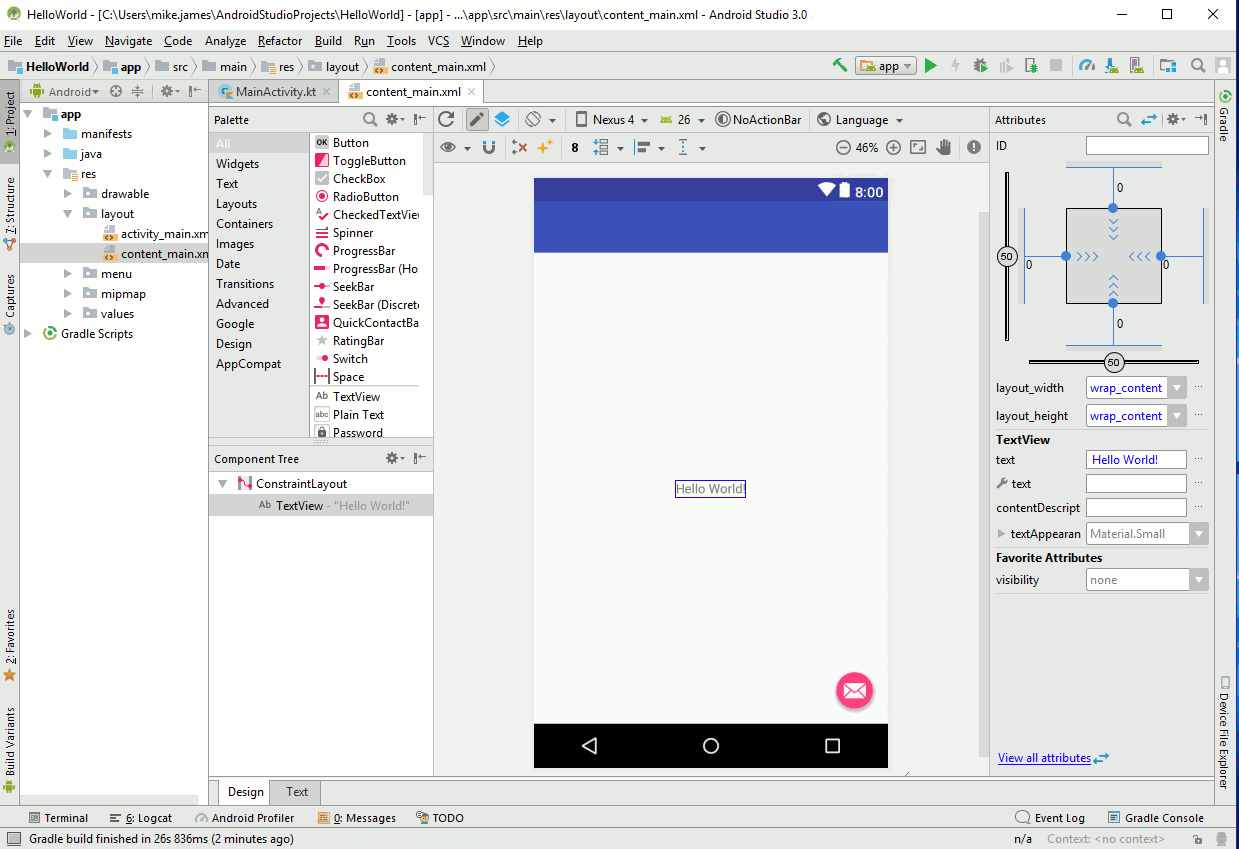Open the layout_width dropdown arrow
1239x849 pixels.
tap(1177, 388)
